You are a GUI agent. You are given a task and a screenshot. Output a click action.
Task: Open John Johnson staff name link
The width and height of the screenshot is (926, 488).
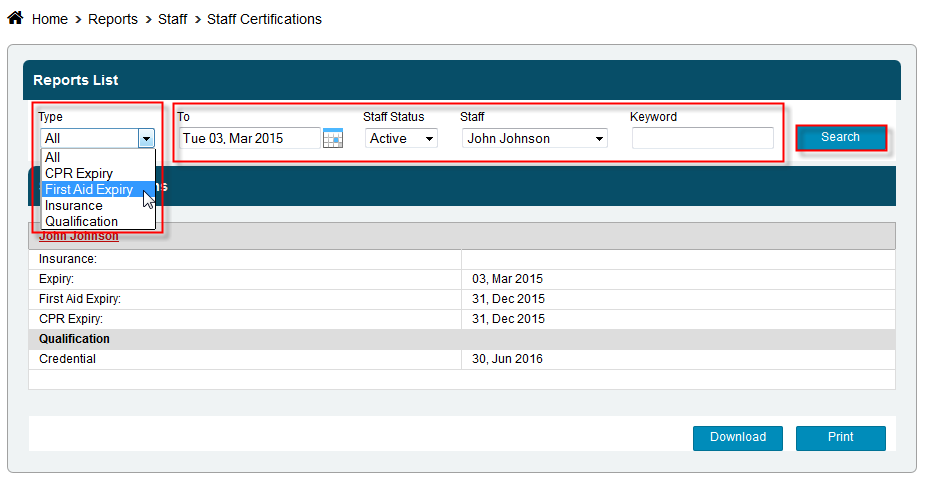78,236
